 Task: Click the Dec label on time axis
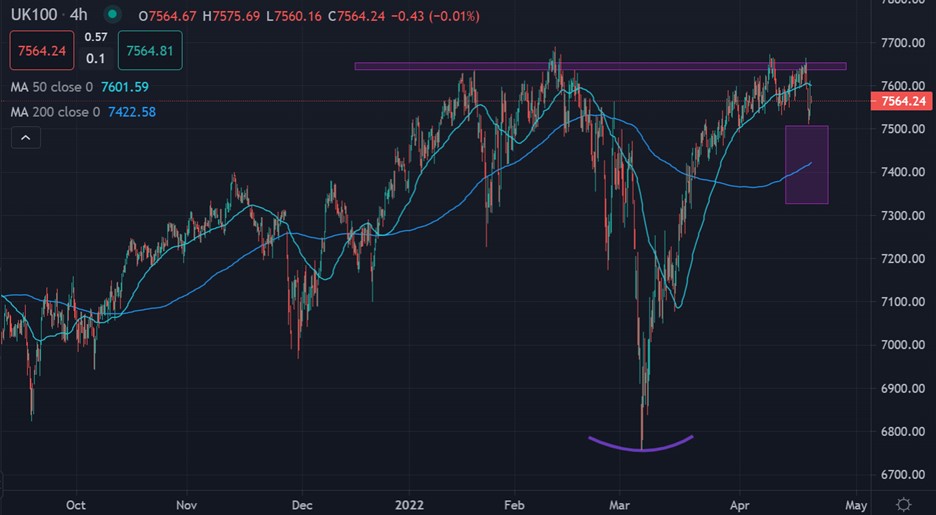pyautogui.click(x=302, y=505)
